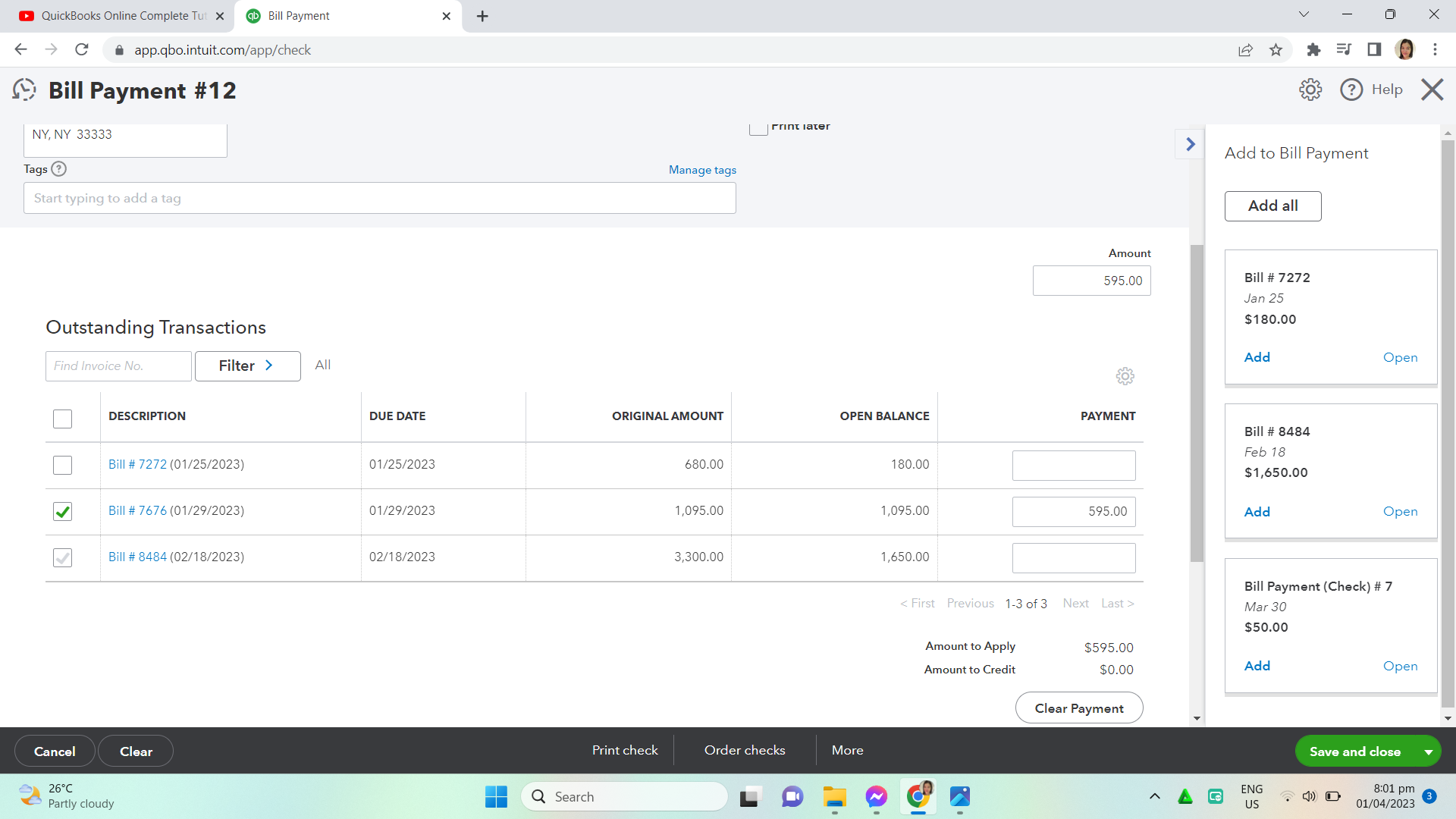
Task: Toggle the select-all transactions checkbox
Action: click(62, 419)
